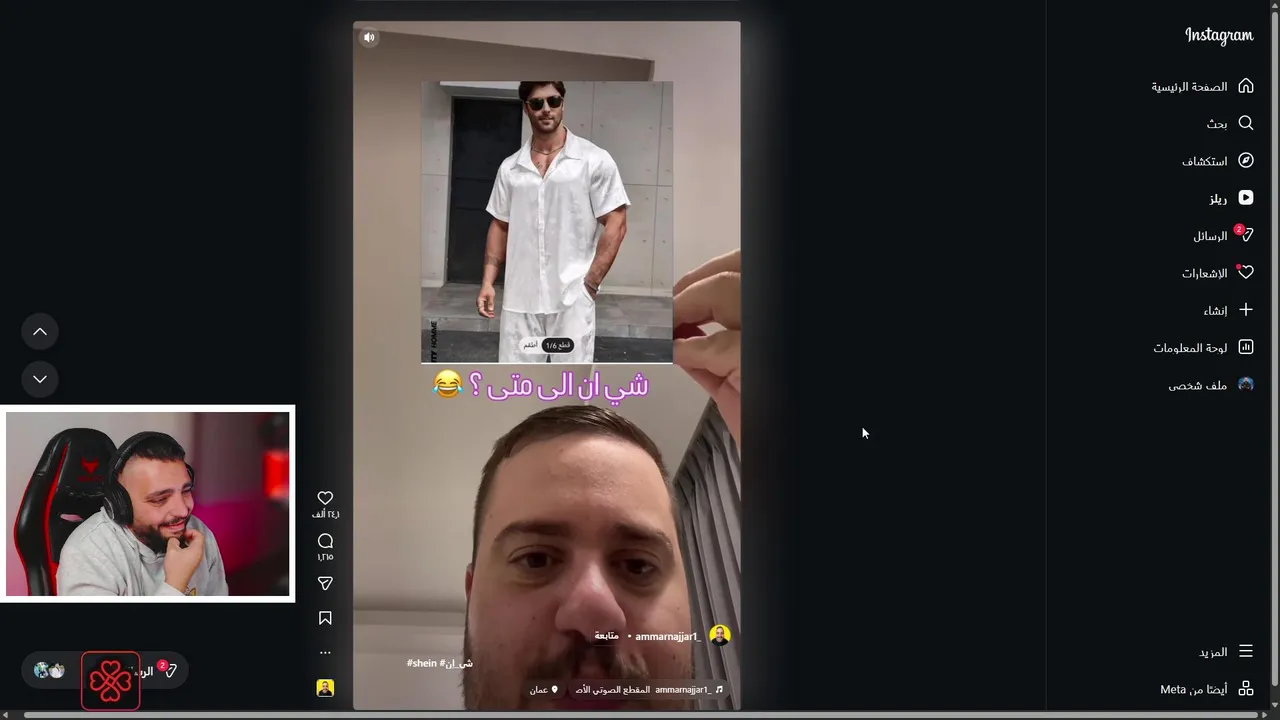
Task: Go to the previous reel with up chevron
Action: pos(40,331)
